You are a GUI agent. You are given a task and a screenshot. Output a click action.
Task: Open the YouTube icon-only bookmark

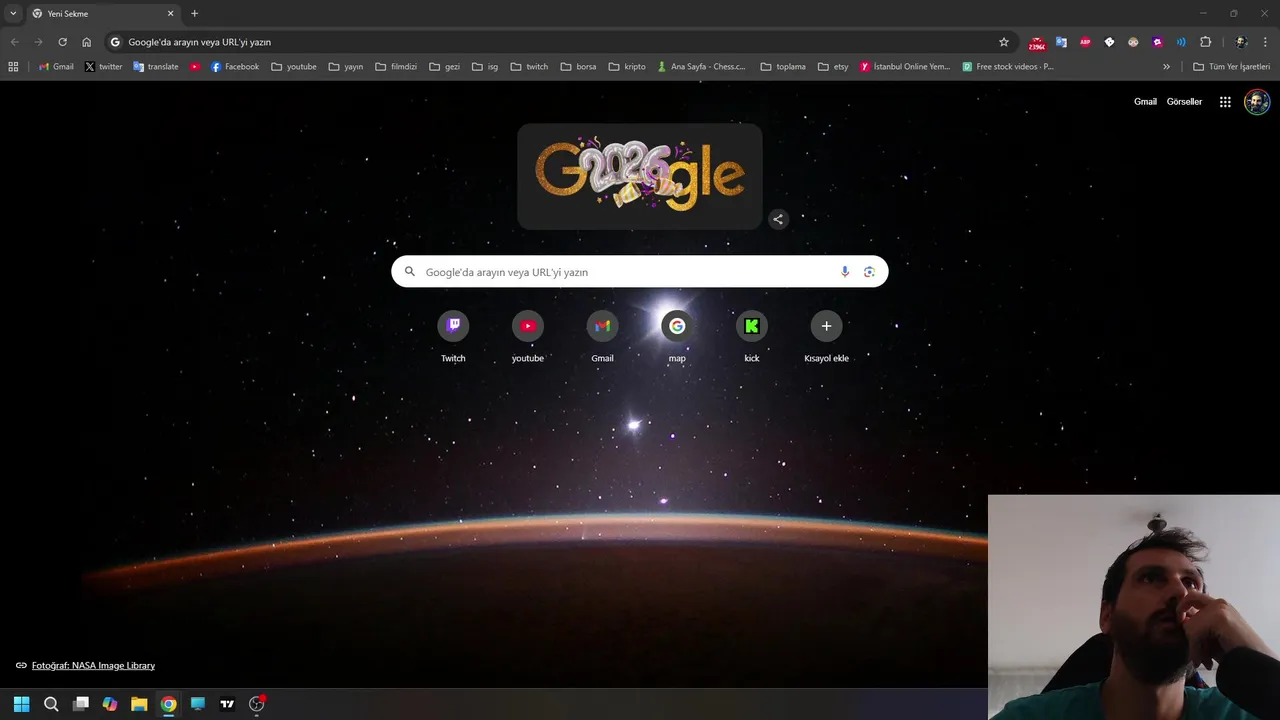click(x=195, y=67)
